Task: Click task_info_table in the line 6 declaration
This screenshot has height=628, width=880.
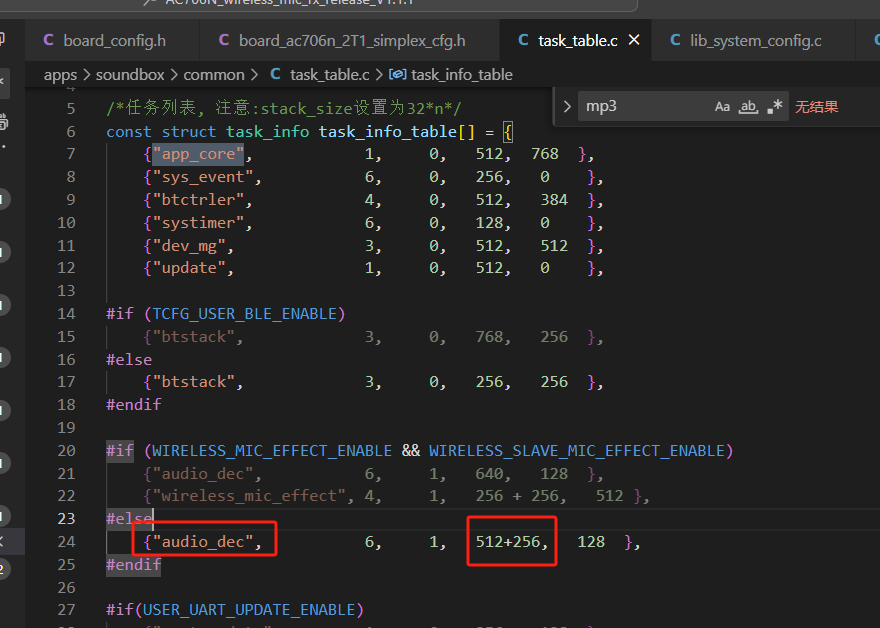Action: click(388, 132)
